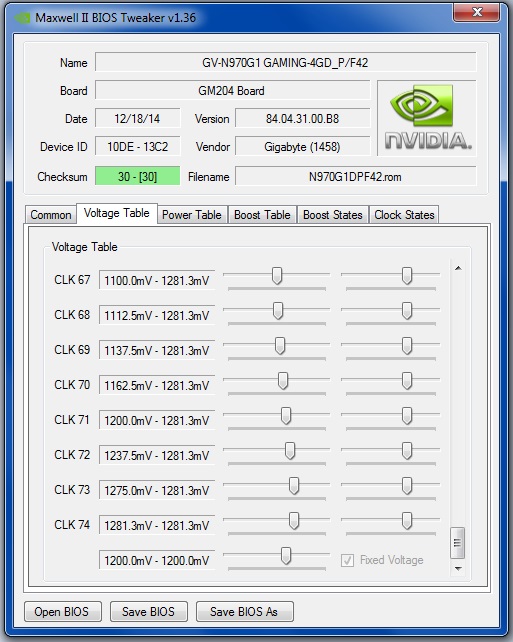Select the Voltage Table tab

(117, 213)
